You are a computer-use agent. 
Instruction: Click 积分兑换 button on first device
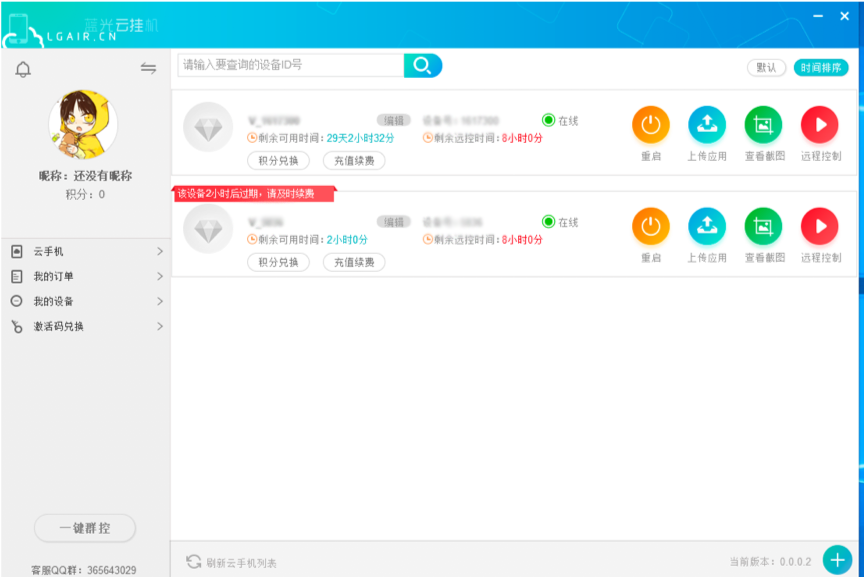pos(278,161)
